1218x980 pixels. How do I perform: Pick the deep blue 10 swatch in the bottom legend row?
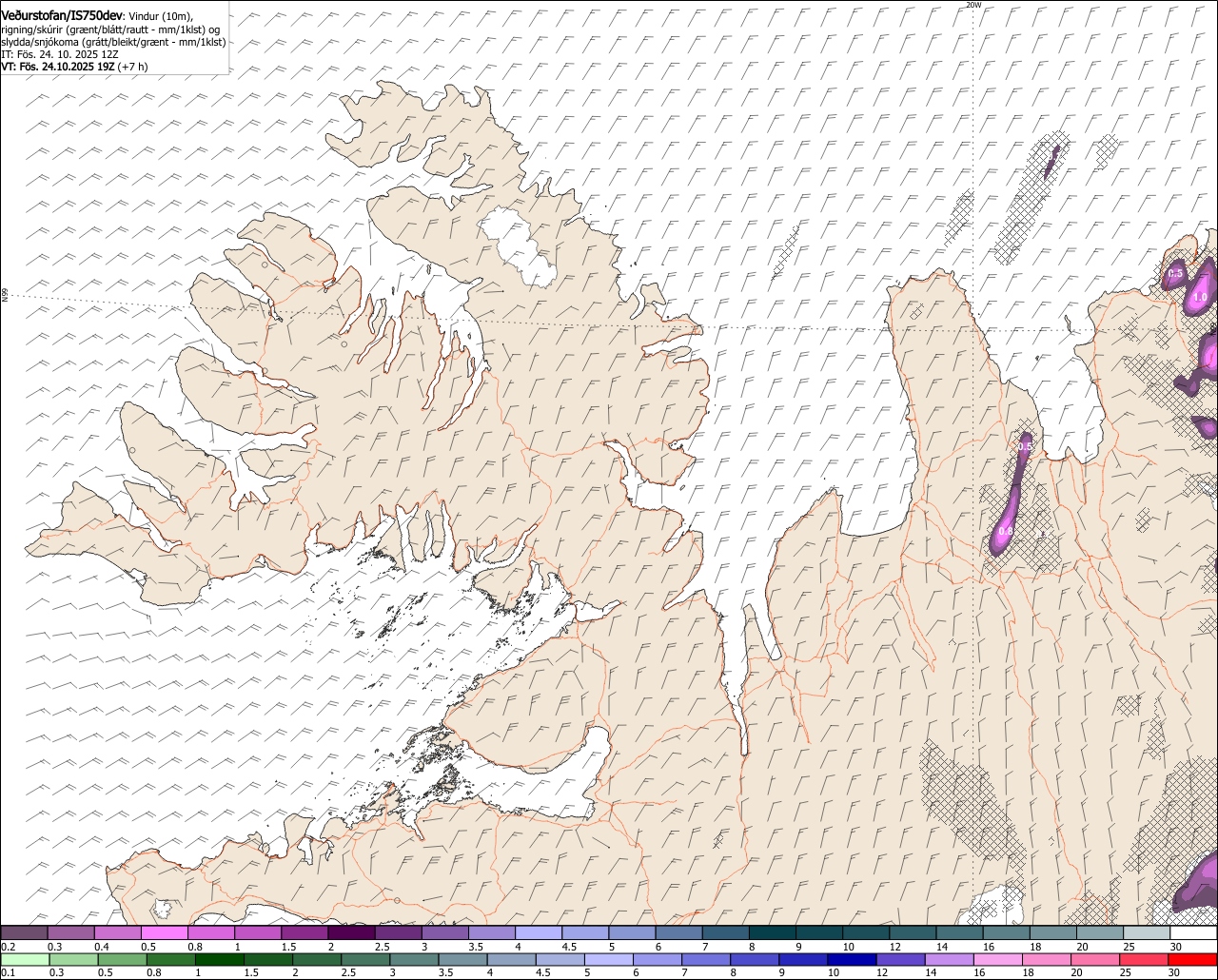coord(852,959)
